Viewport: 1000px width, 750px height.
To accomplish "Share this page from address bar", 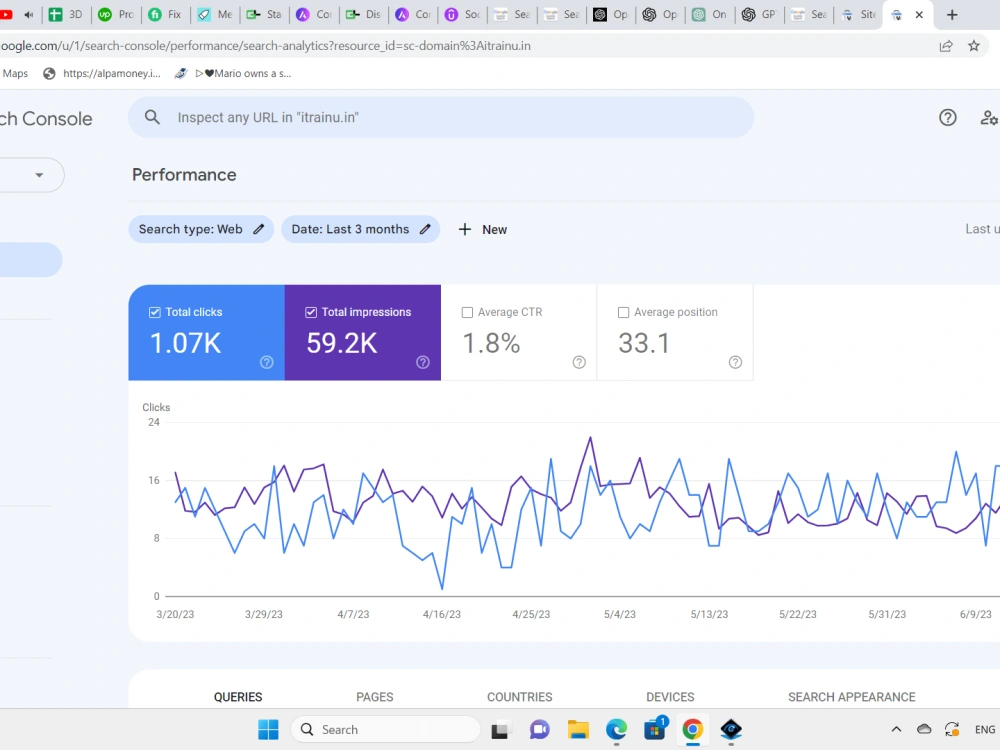I will pos(946,46).
